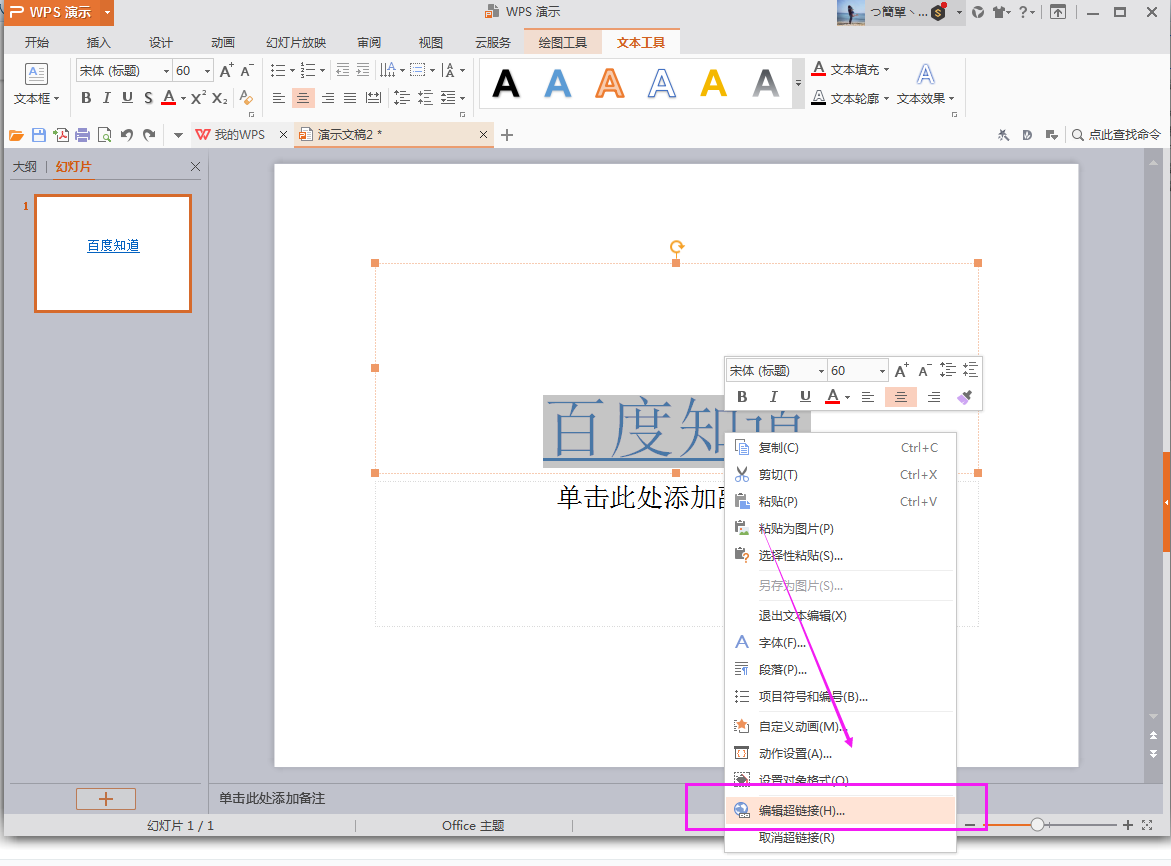Click the 剪切 scissors icon in context menu
This screenshot has width=1171, height=866.
[742, 475]
